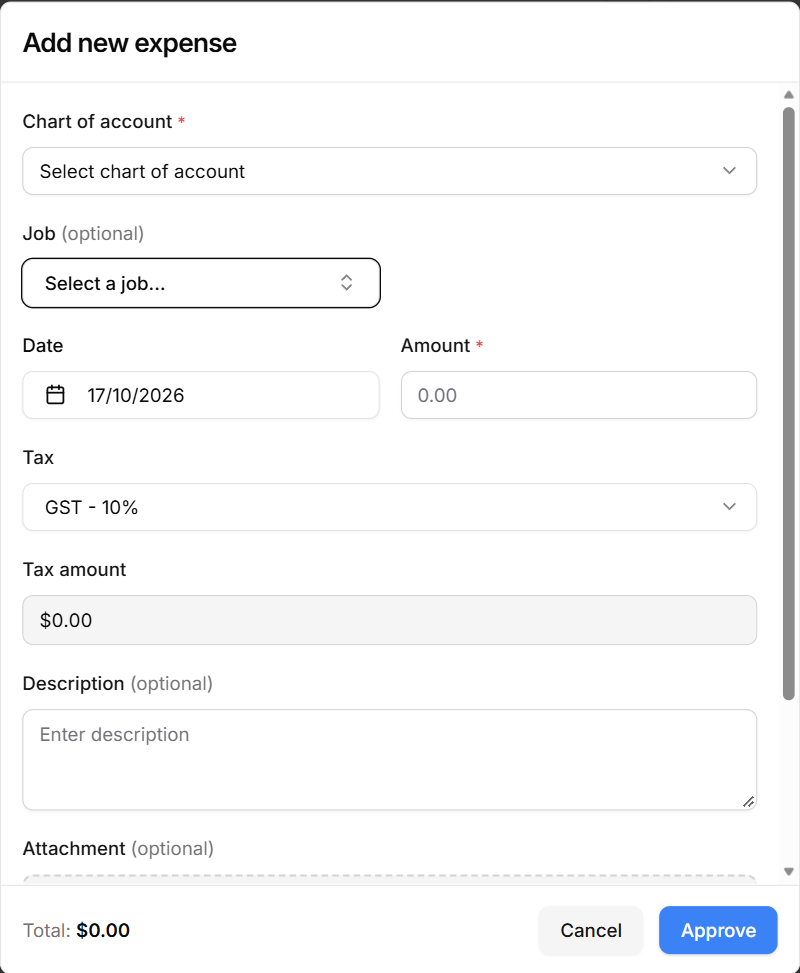800x973 pixels.
Task: Click the Add new expense heading
Action: [130, 43]
